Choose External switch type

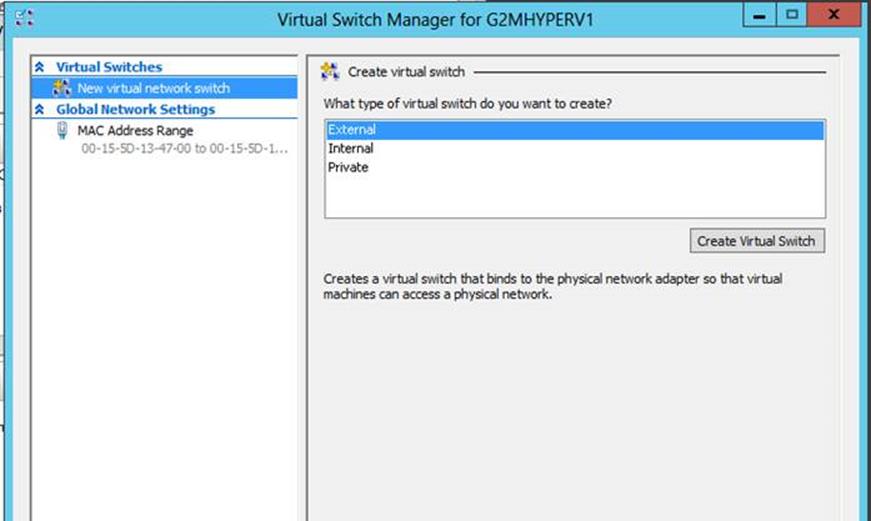click(574, 130)
